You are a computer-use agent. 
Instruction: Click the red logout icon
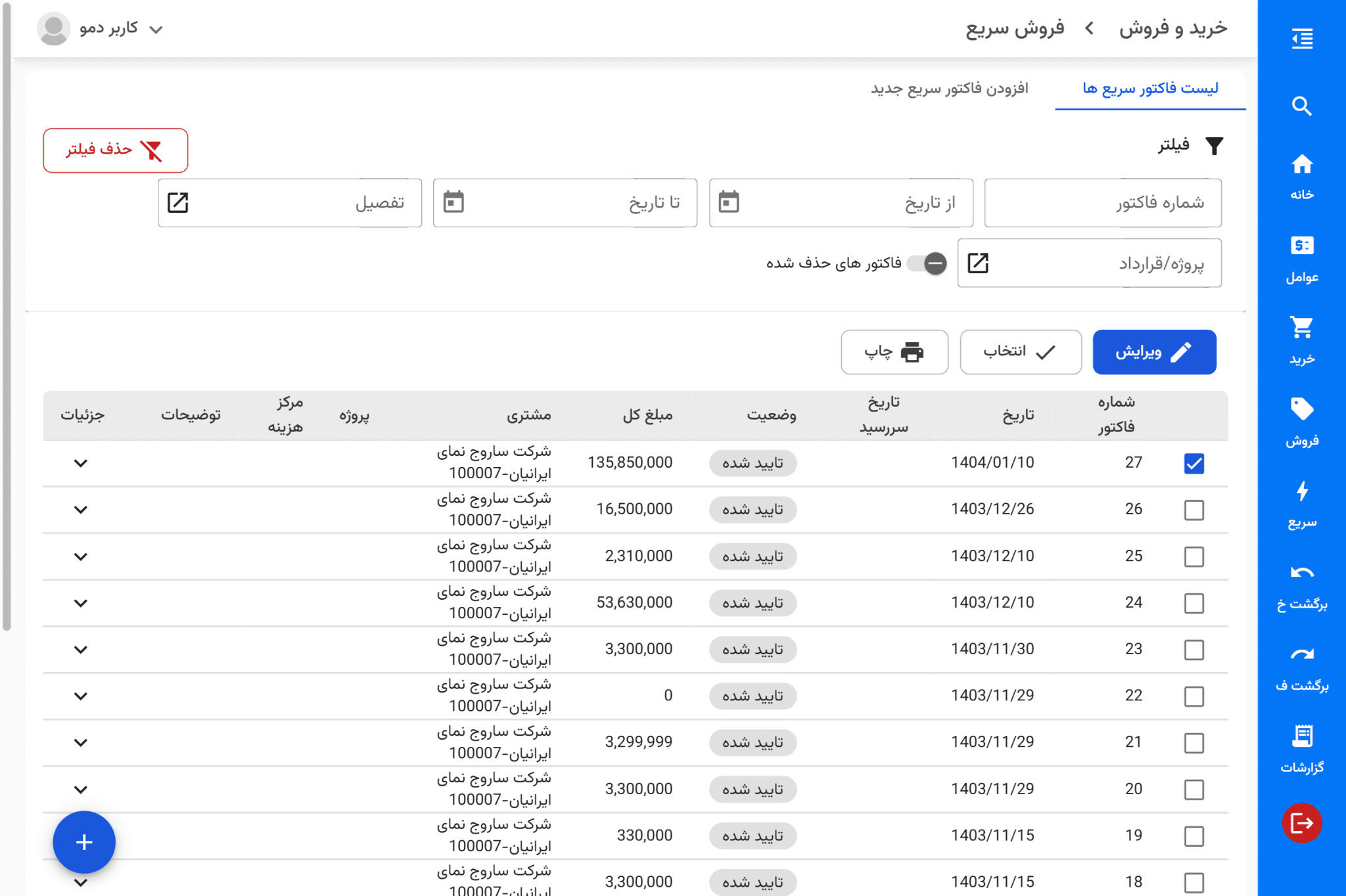pyautogui.click(x=1302, y=822)
